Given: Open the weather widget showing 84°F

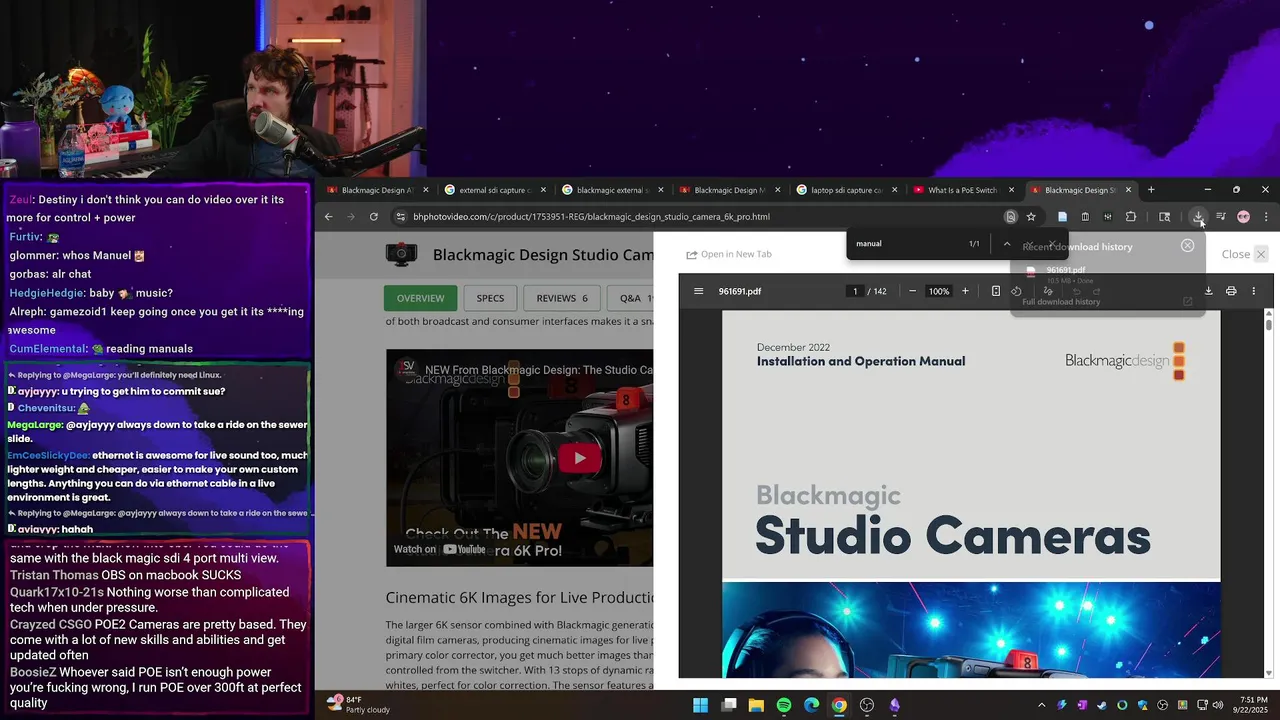Looking at the screenshot, I should (358, 705).
